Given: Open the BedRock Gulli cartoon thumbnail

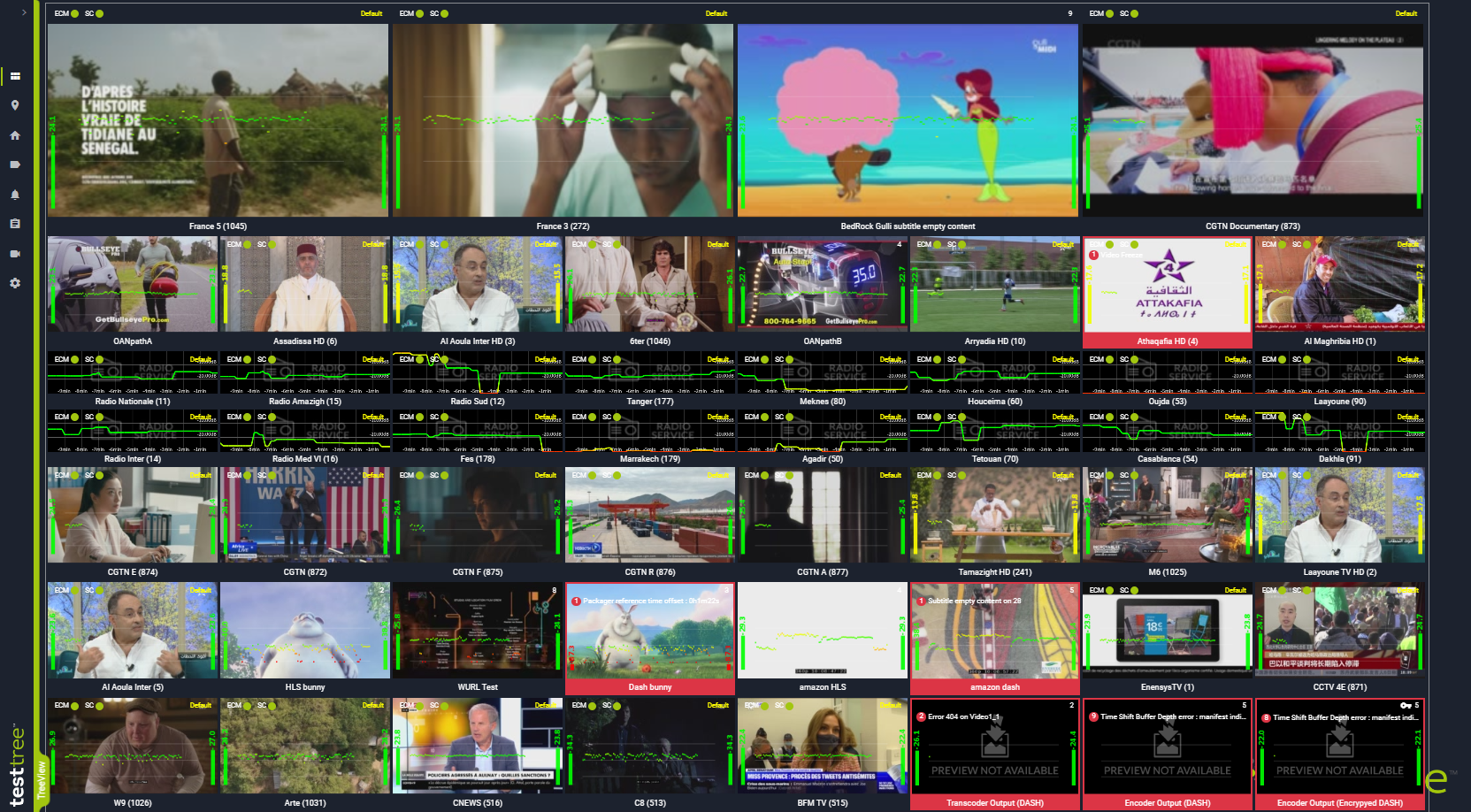Looking at the screenshot, I should click(908, 119).
